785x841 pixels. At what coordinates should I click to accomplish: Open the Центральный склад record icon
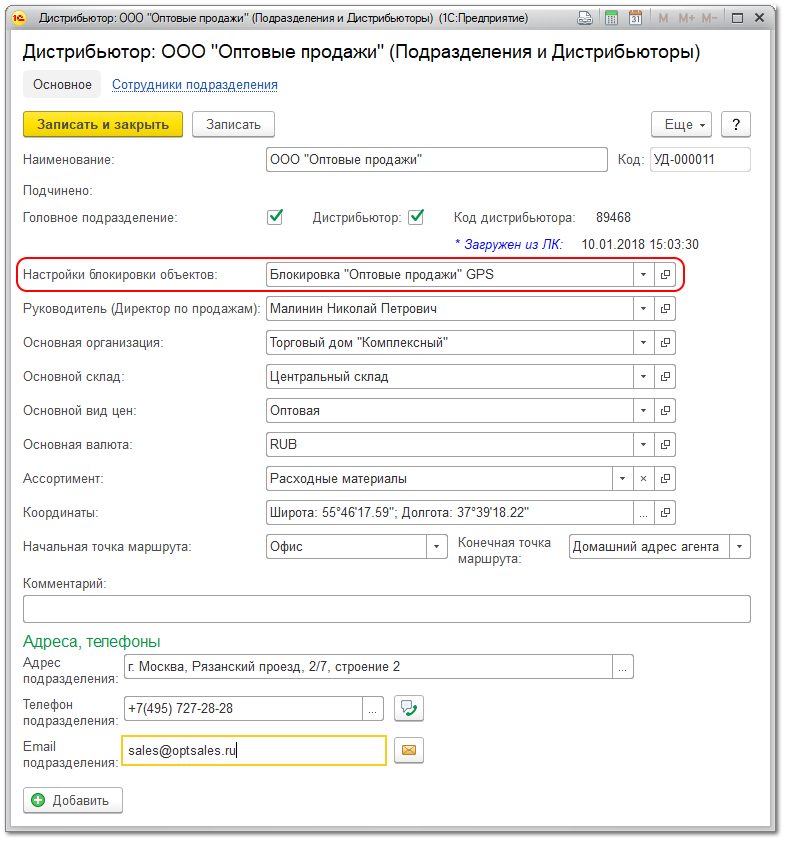pyautogui.click(x=665, y=377)
